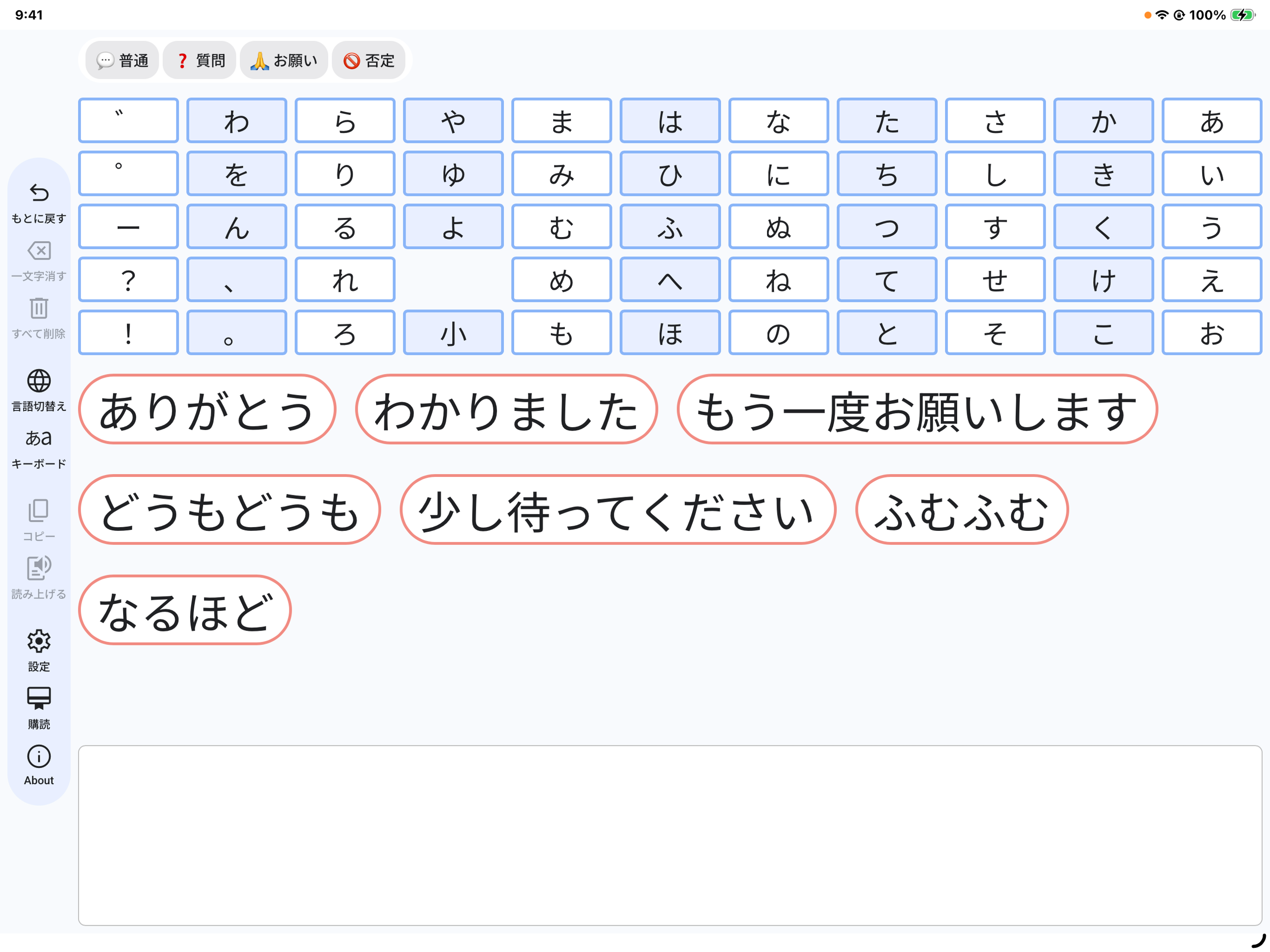Tap the どうもどうも phrase button
Viewport: 1270px width, 952px height.
[230, 510]
